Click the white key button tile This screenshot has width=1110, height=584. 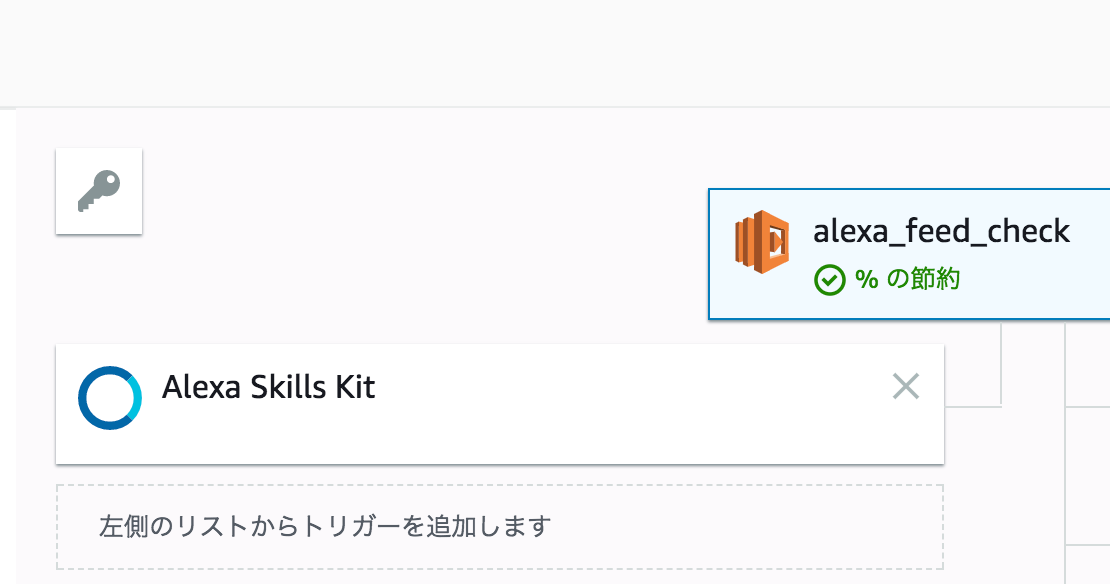(99, 191)
